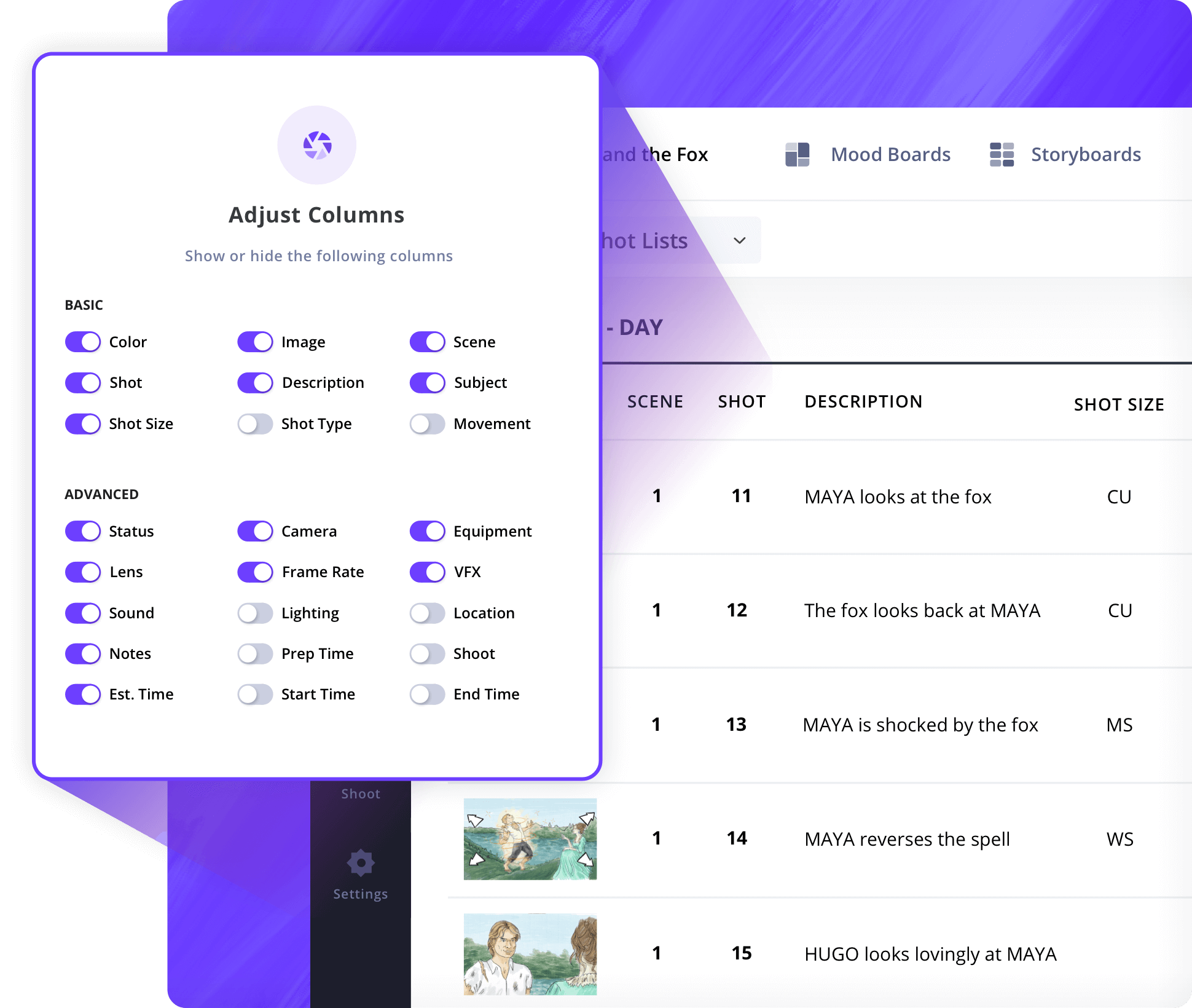Click the Mood Boards grid icon
The height and width of the screenshot is (1008, 1192).
tap(797, 154)
